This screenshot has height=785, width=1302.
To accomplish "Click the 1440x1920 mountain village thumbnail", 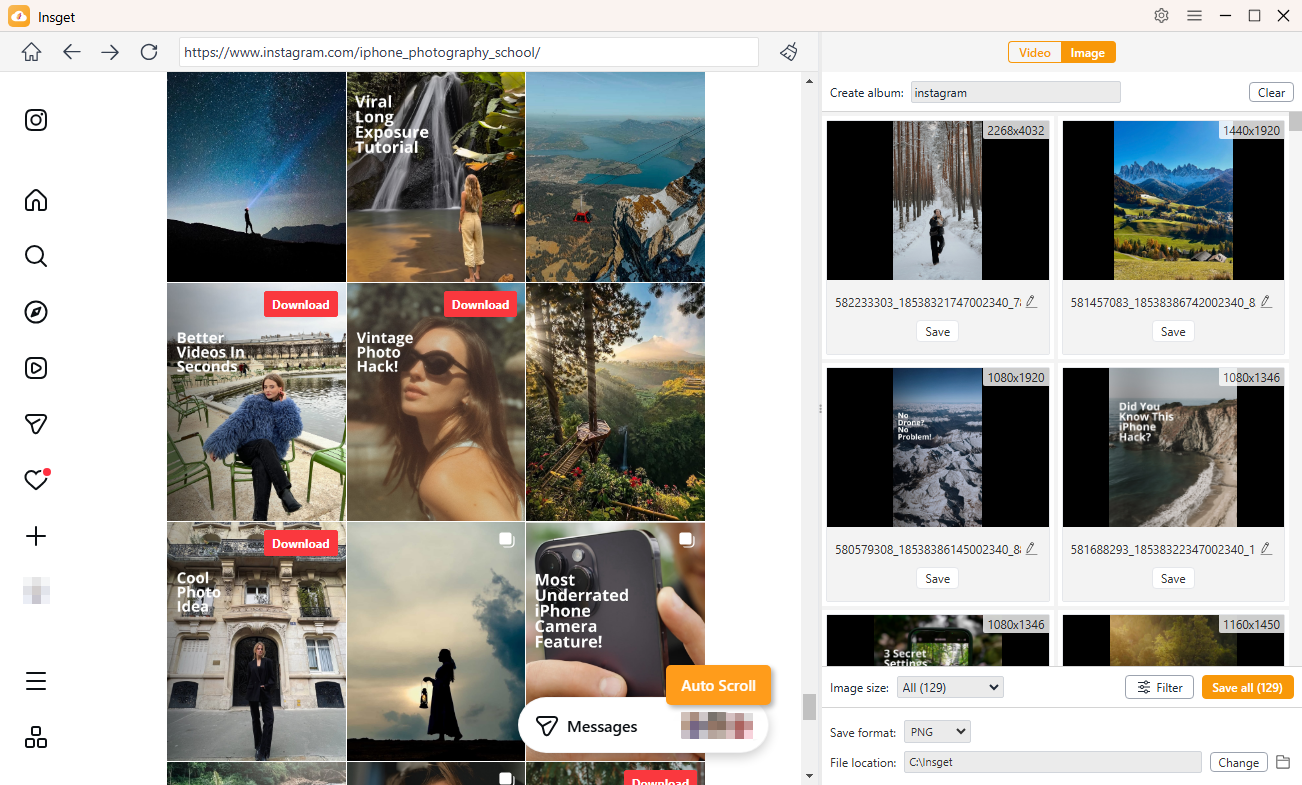I will [1173, 200].
